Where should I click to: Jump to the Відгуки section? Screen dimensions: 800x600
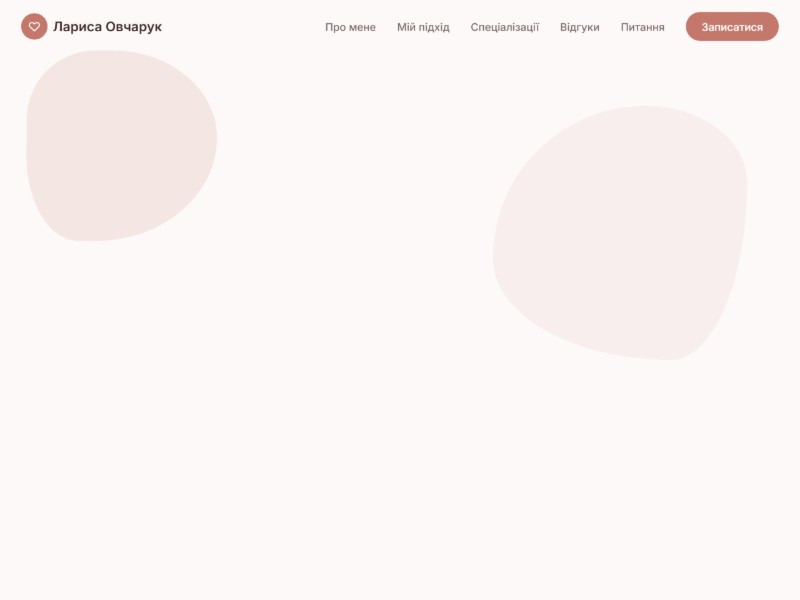point(579,27)
